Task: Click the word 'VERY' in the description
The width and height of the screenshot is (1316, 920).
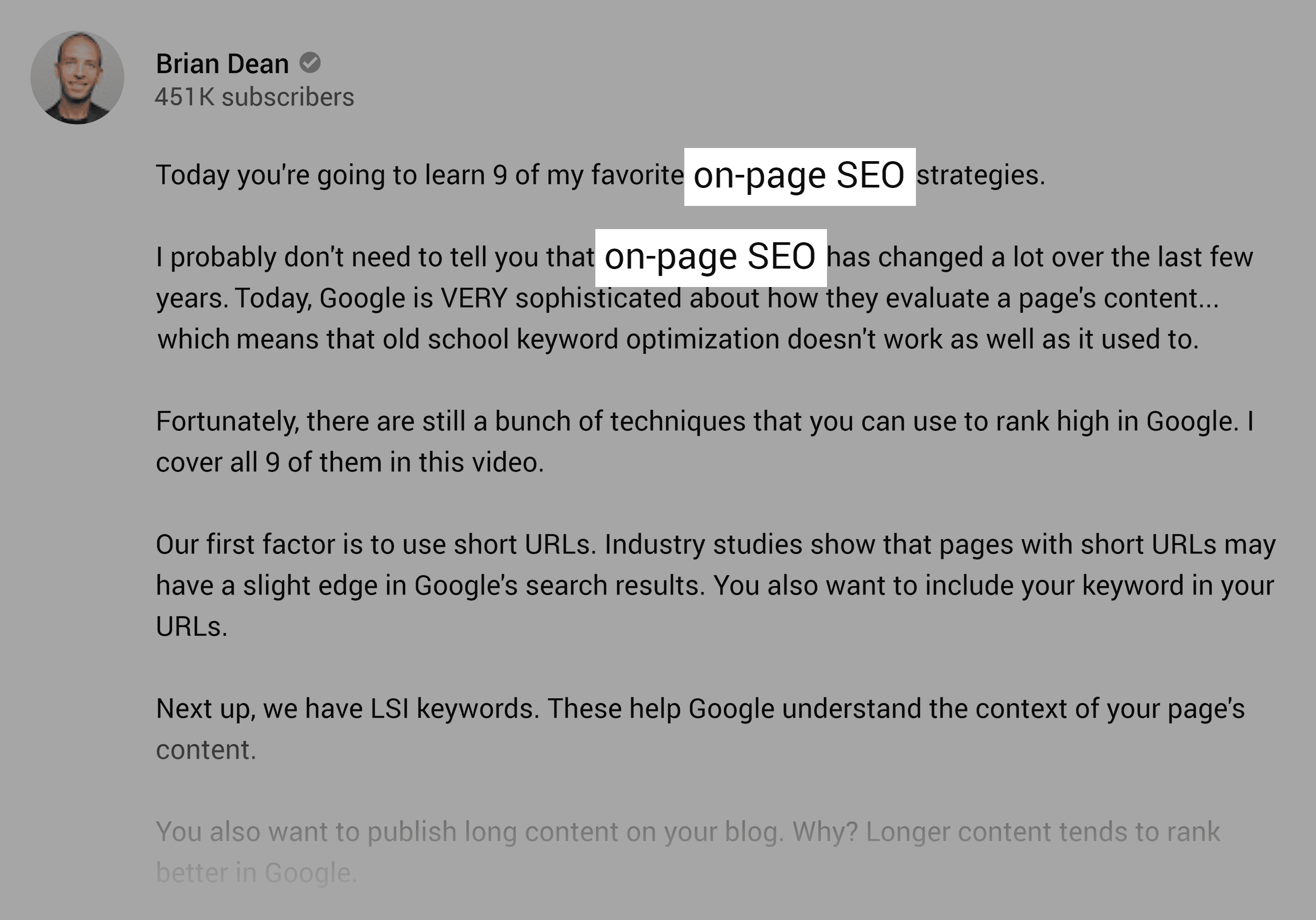Action: coord(474,298)
